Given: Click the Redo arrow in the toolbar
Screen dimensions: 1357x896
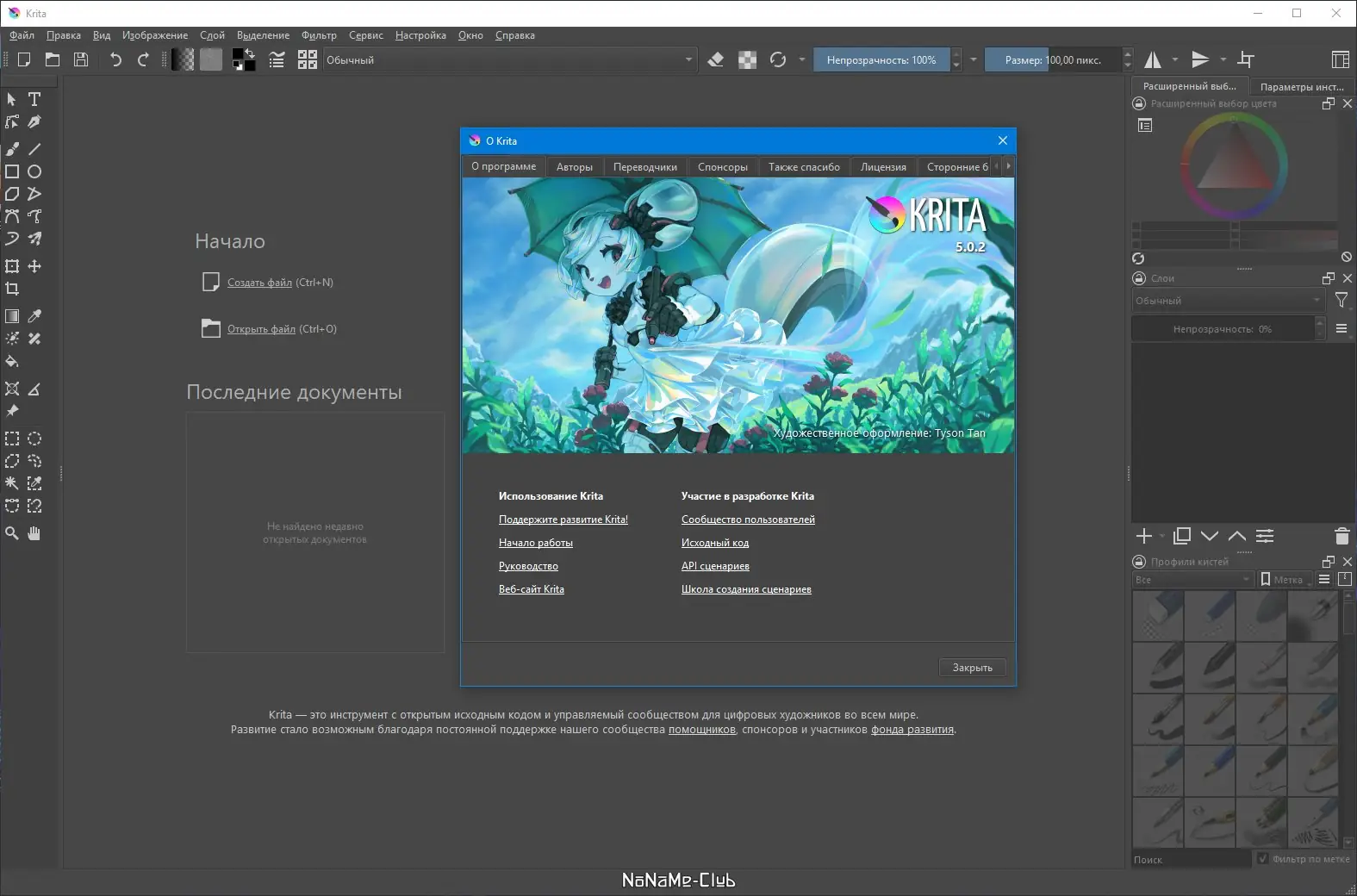Looking at the screenshot, I should pyautogui.click(x=143, y=59).
